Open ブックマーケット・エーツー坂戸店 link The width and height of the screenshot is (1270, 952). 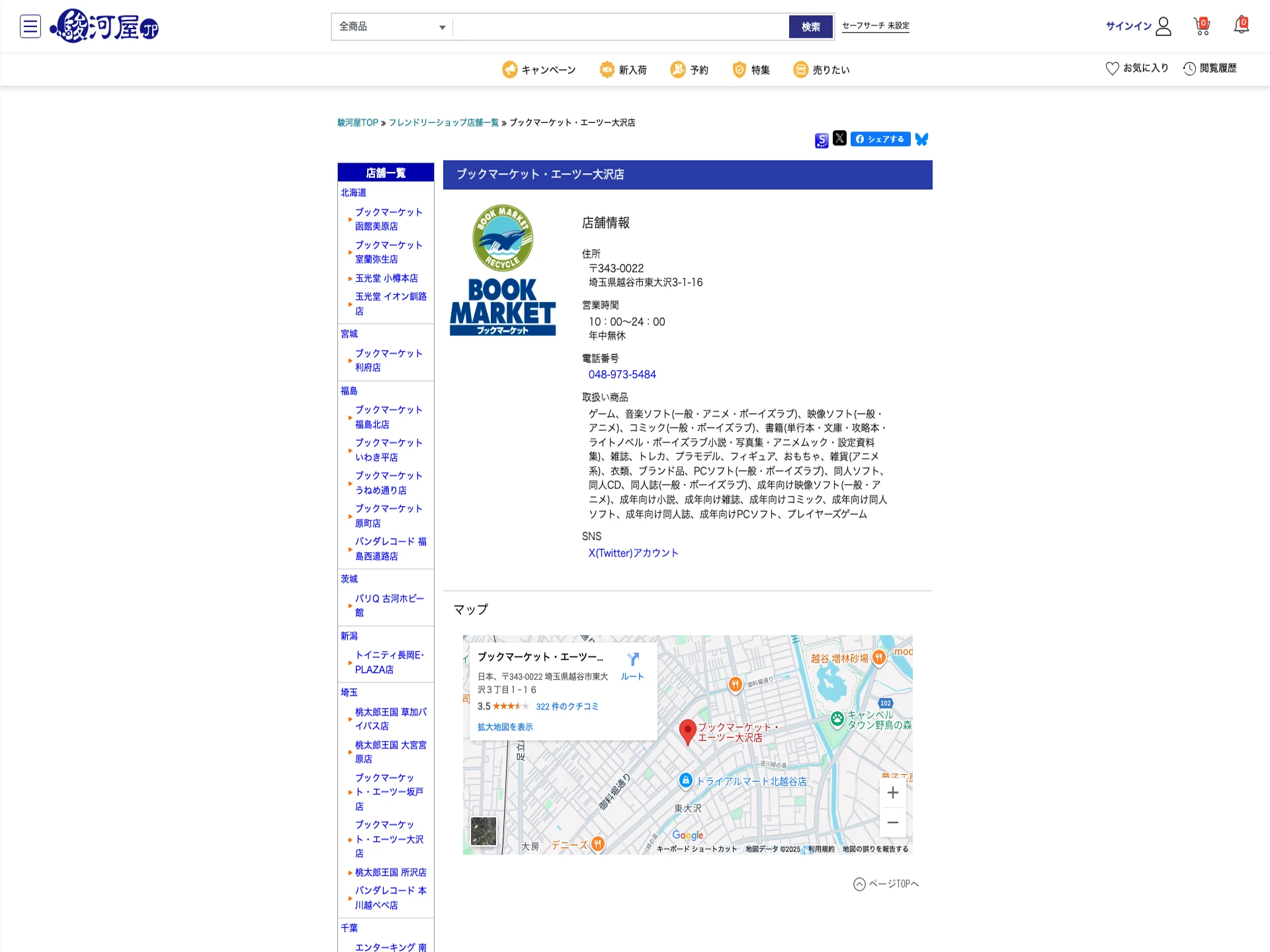389,792
